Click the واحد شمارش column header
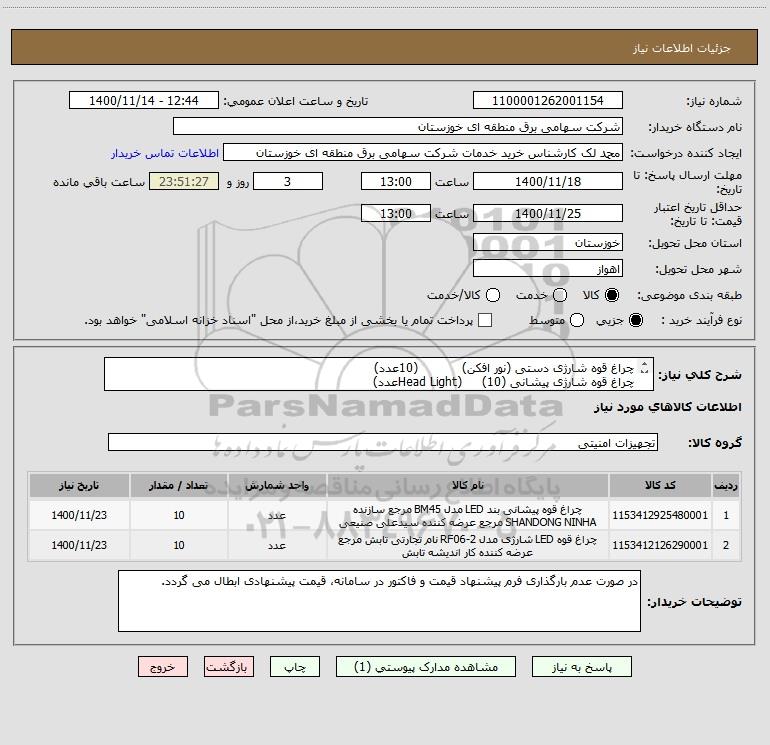 tap(277, 485)
